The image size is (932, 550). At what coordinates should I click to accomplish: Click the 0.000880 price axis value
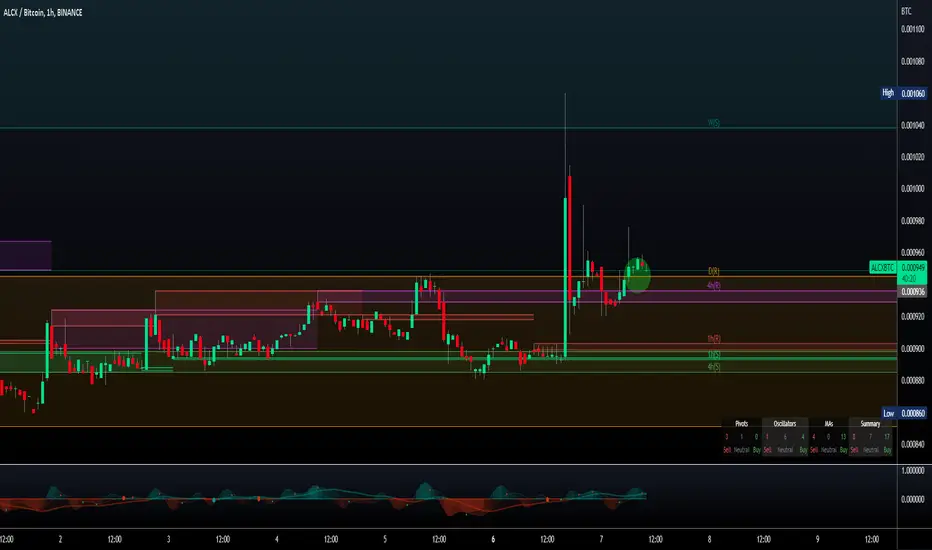coord(912,380)
